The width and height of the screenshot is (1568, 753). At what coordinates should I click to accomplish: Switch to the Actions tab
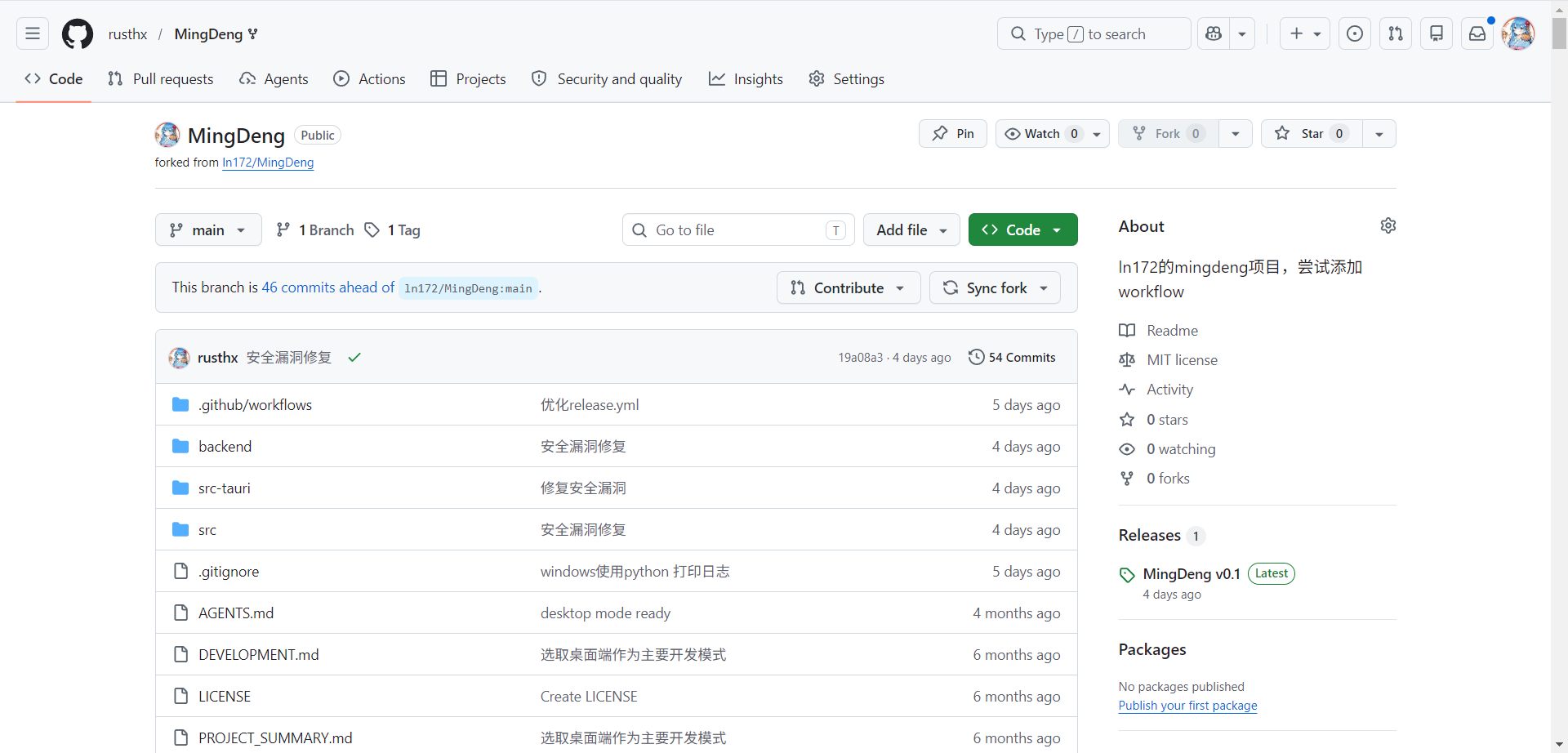pyautogui.click(x=369, y=79)
